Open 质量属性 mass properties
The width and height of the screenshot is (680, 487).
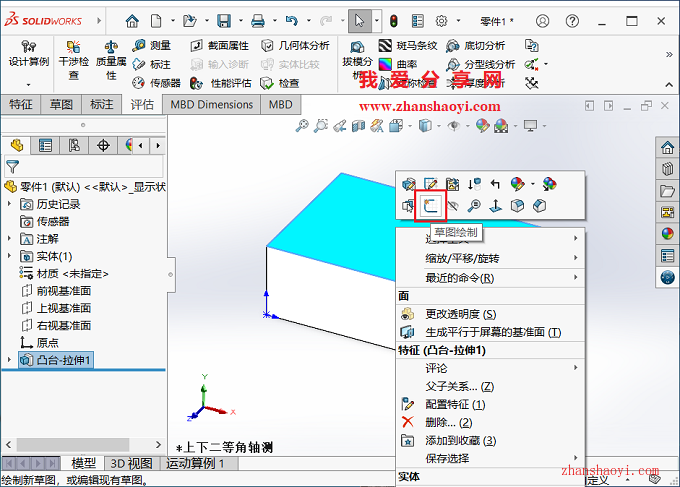[111, 60]
